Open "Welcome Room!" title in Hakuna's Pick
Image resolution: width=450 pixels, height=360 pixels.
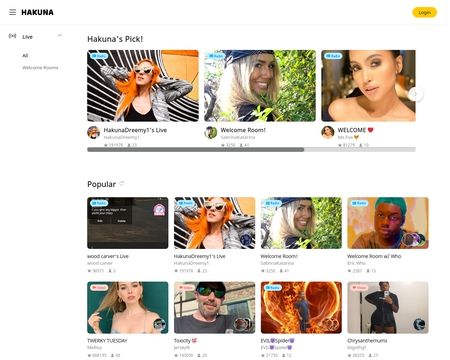243,130
